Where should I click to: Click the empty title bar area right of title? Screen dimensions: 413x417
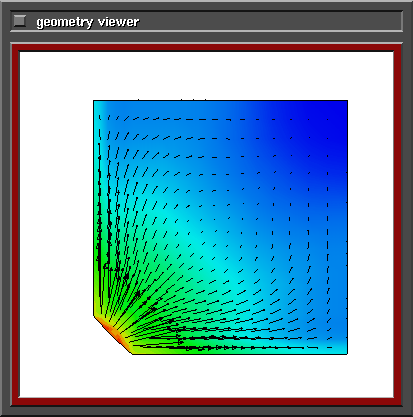coord(270,21)
